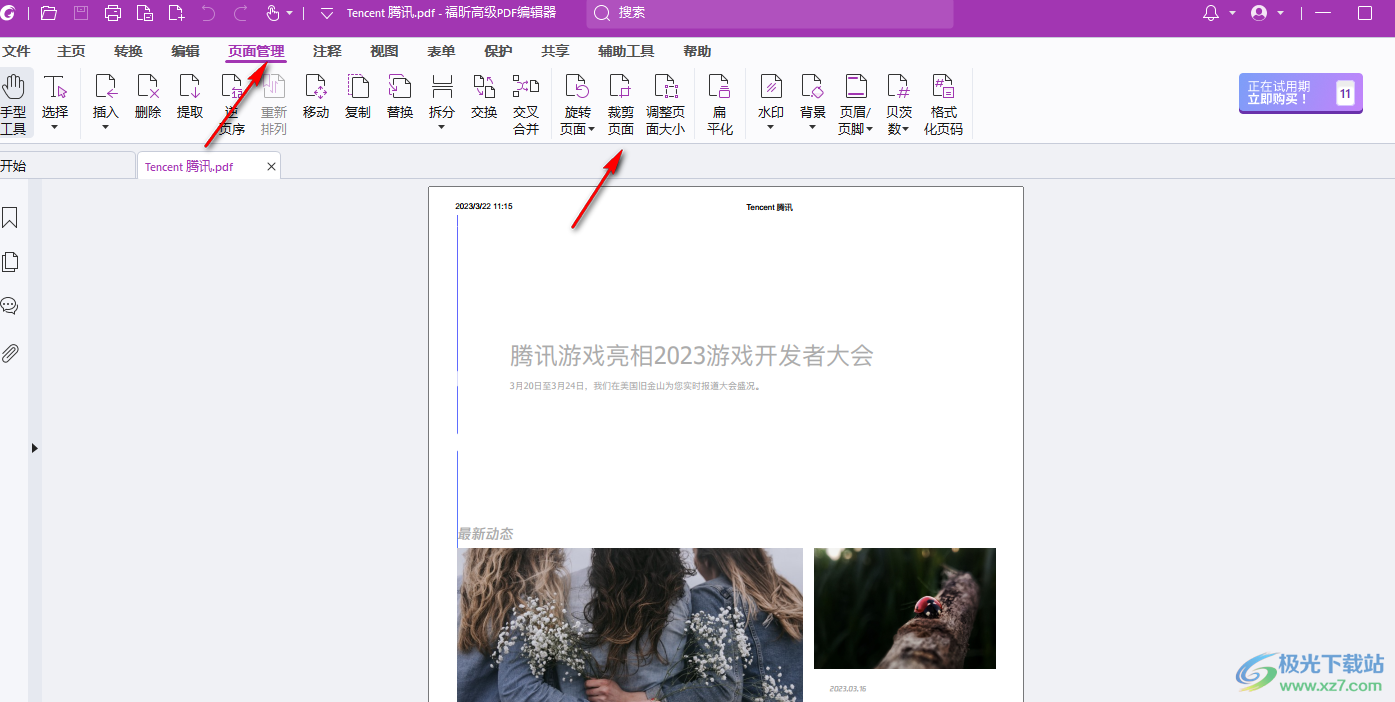Open the Background tool (背景)
The width and height of the screenshot is (1395, 702).
coord(813,103)
